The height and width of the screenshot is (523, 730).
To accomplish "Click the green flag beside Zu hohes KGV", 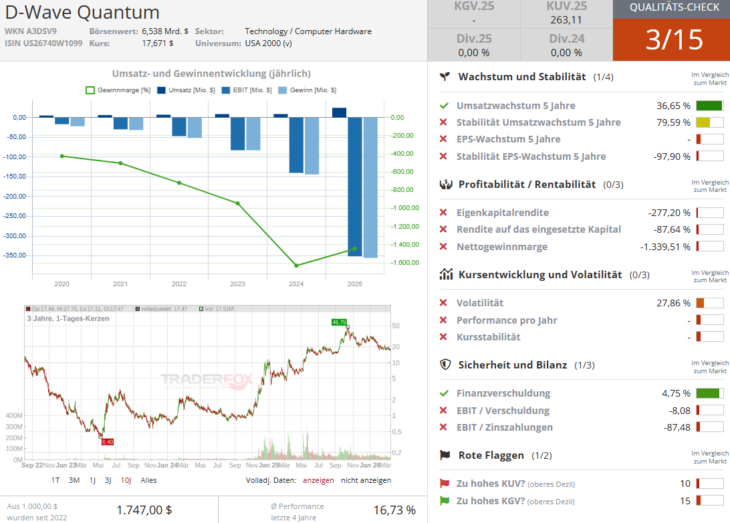I will [444, 500].
